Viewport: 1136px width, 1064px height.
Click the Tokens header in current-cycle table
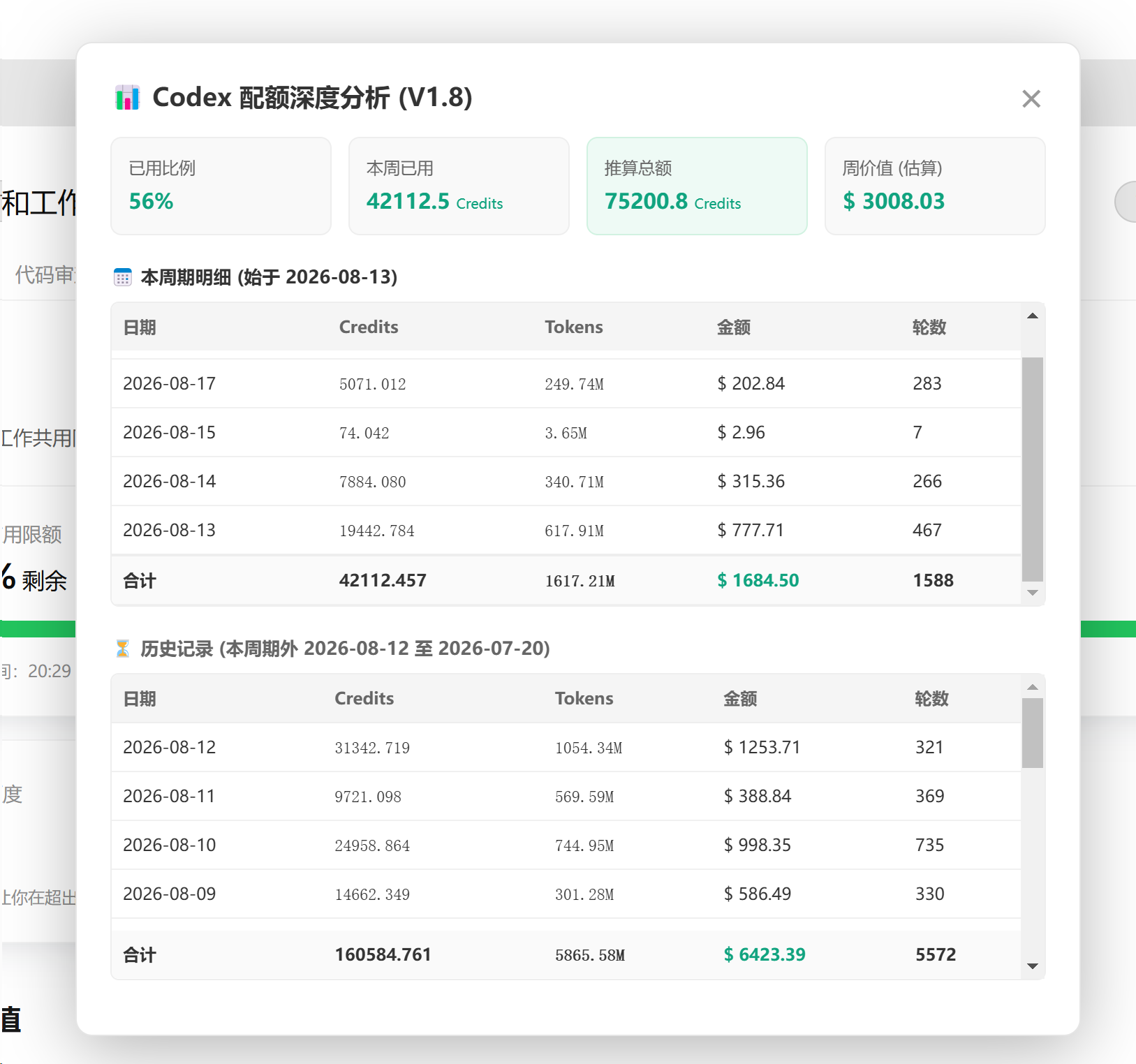[574, 327]
